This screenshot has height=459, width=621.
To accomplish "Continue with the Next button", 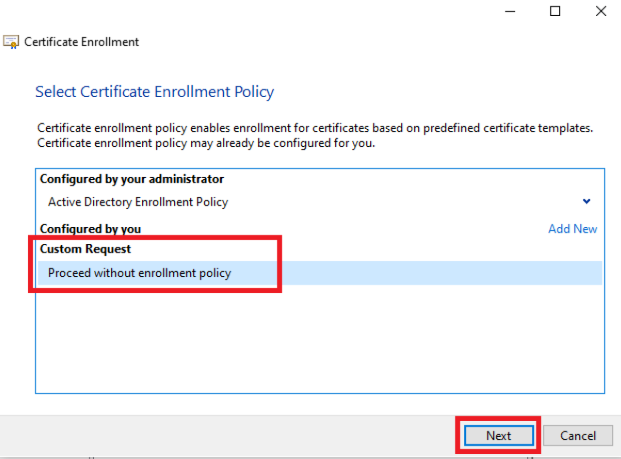I will 499,436.
